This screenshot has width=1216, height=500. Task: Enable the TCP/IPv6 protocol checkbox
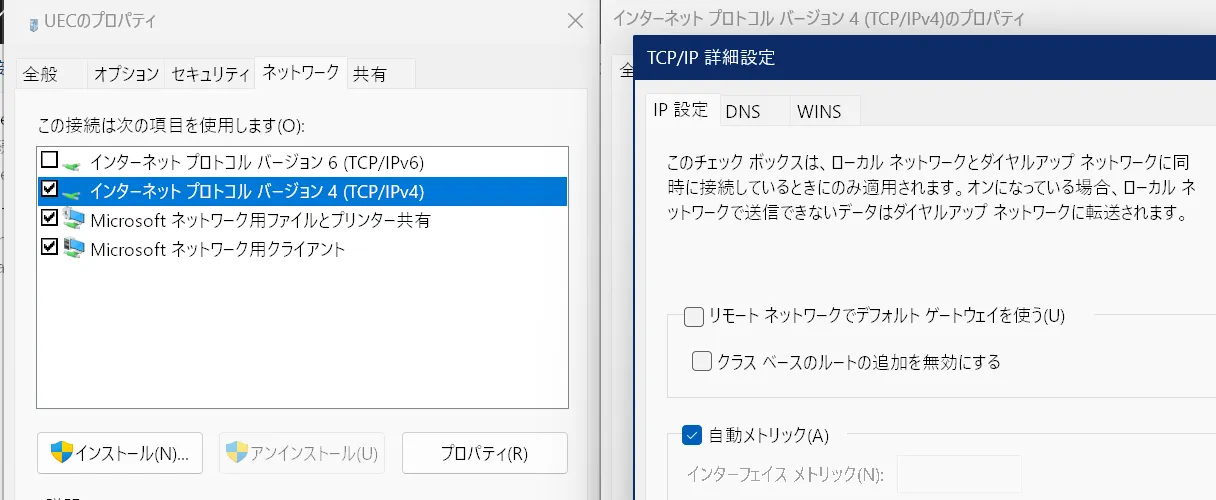coord(49,161)
